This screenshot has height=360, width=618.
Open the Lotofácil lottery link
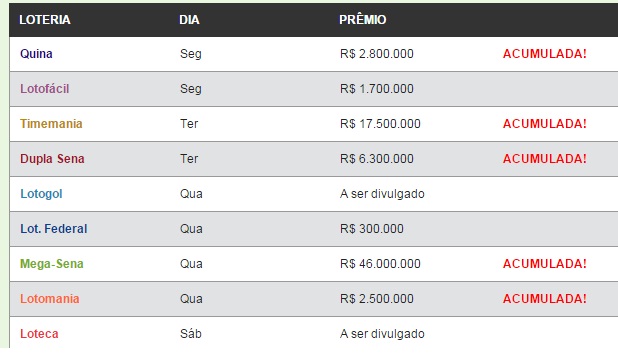[45, 89]
